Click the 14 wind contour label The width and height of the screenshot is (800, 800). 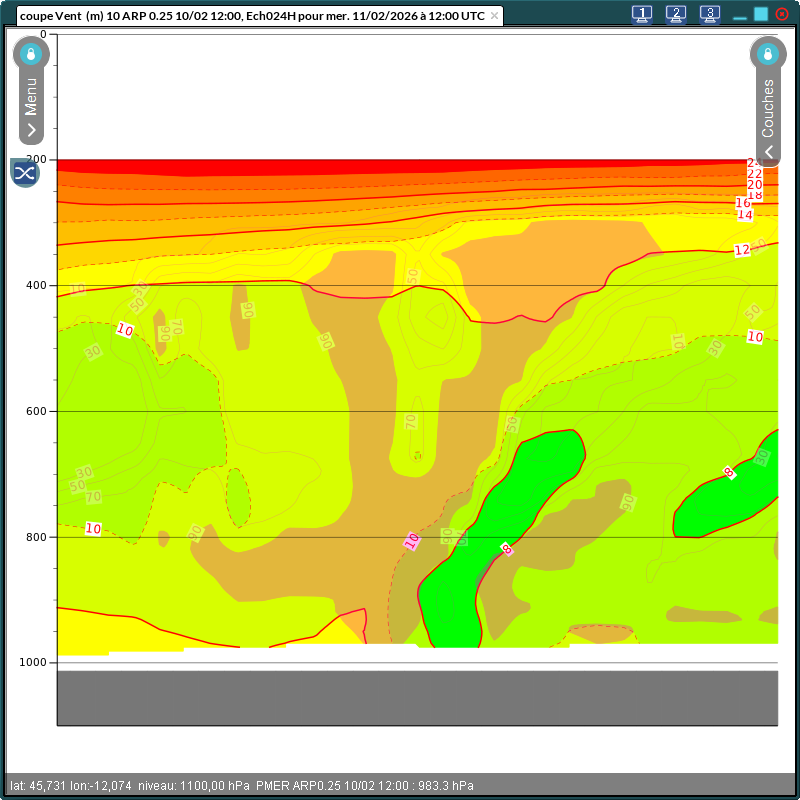click(x=744, y=215)
